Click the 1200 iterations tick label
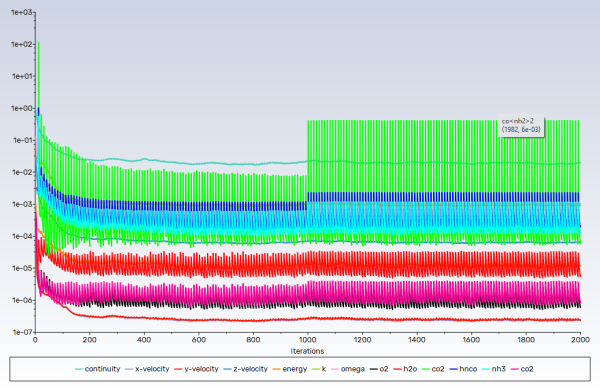This screenshot has width=600, height=392. [x=362, y=340]
